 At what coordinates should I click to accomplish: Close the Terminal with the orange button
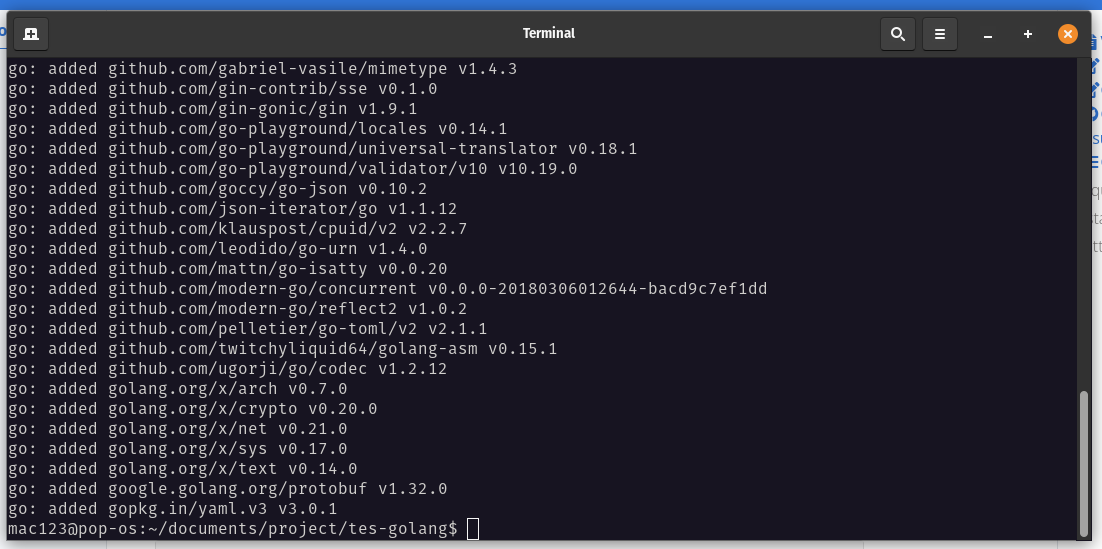point(1068,34)
